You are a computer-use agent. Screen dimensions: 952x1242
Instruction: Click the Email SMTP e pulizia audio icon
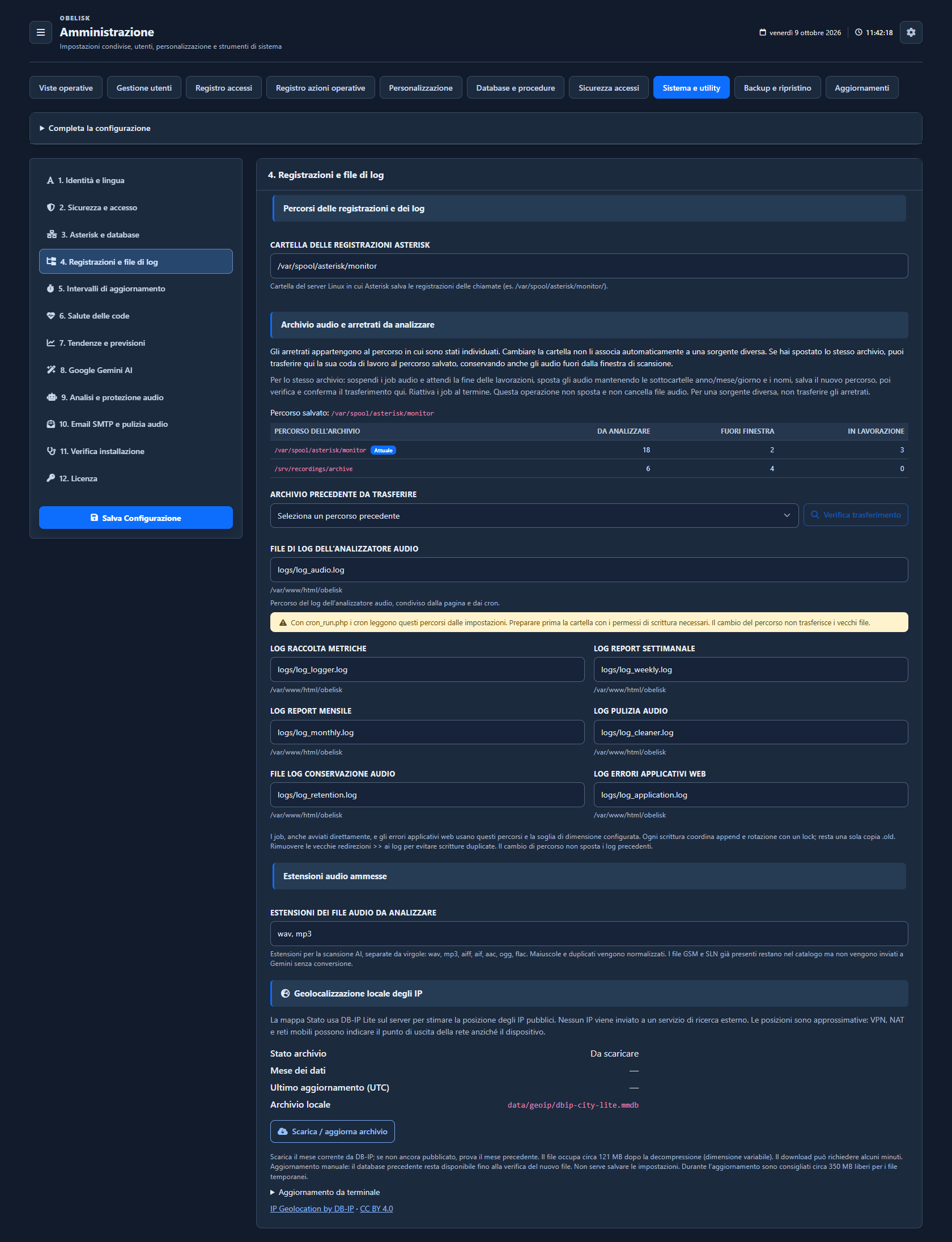[x=51, y=424]
